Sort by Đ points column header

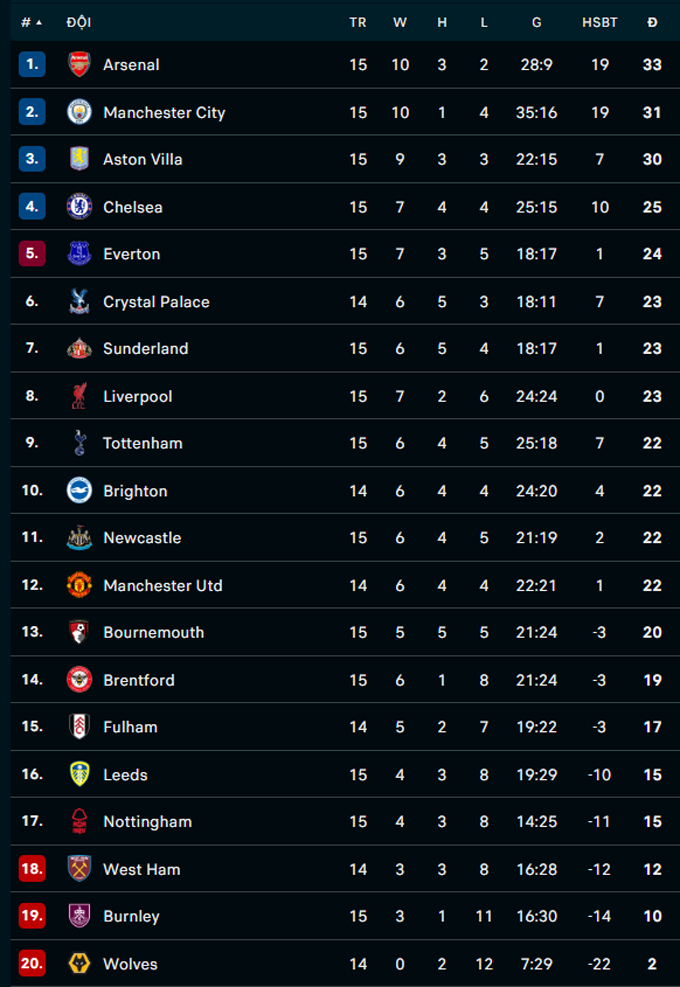coord(652,22)
